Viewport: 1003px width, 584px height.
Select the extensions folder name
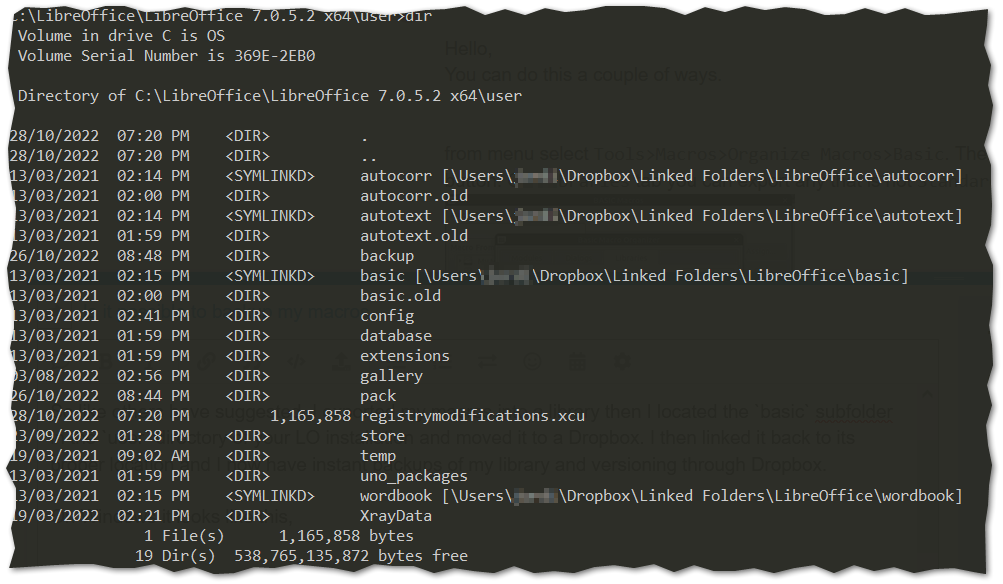tap(405, 356)
